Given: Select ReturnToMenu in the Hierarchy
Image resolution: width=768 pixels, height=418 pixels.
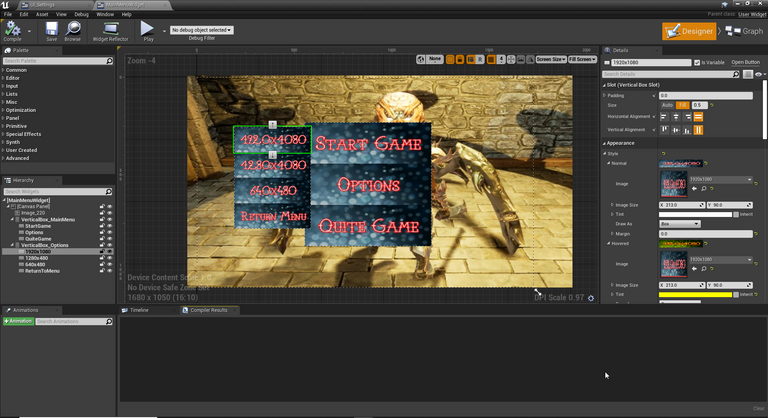Looking at the screenshot, I should click(43, 270).
